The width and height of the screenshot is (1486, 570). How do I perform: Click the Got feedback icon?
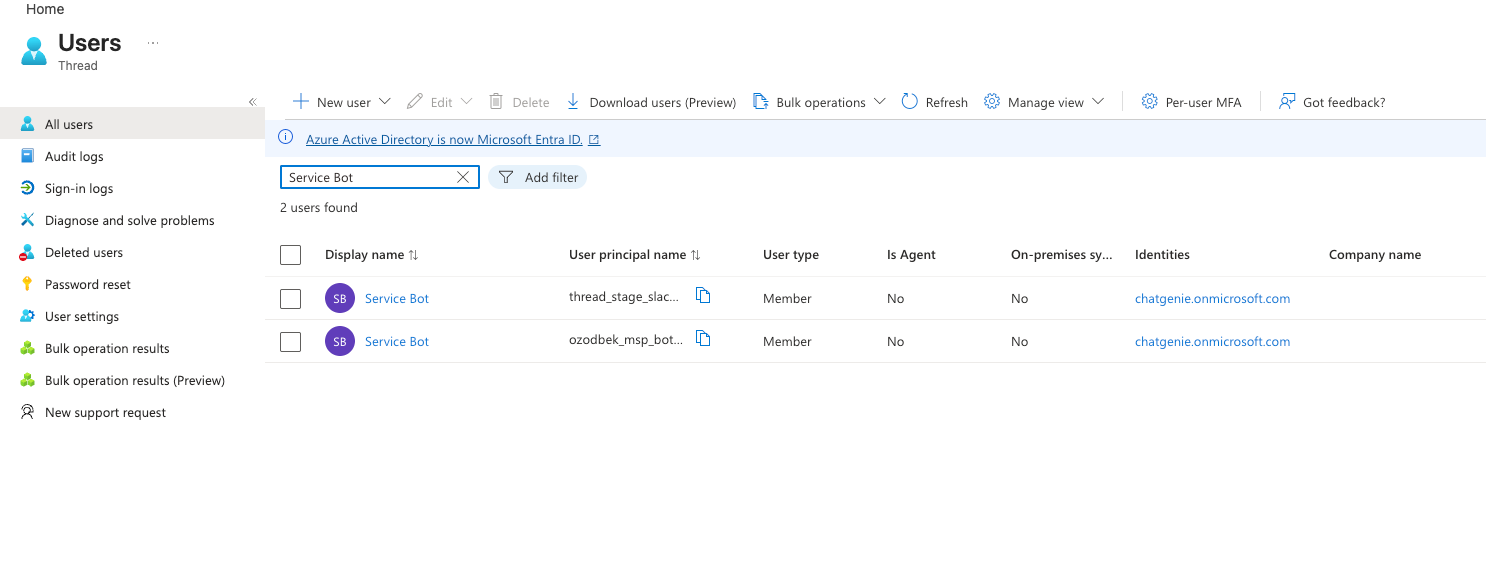(1287, 102)
